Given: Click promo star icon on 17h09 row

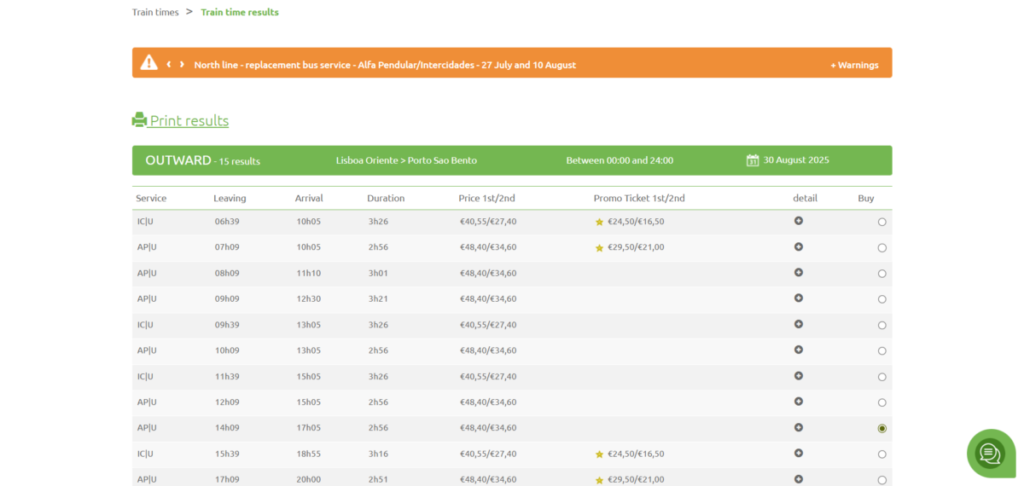Looking at the screenshot, I should coord(599,480).
